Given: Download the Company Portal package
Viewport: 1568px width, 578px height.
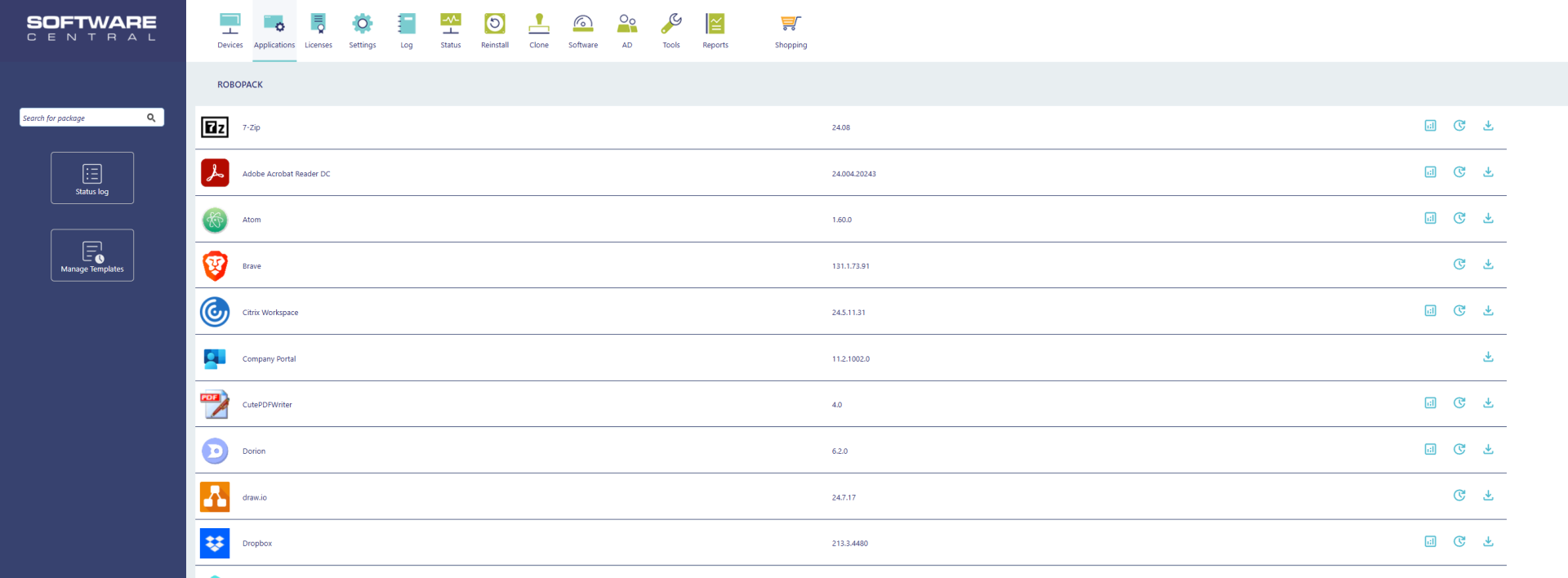Looking at the screenshot, I should [1488, 357].
